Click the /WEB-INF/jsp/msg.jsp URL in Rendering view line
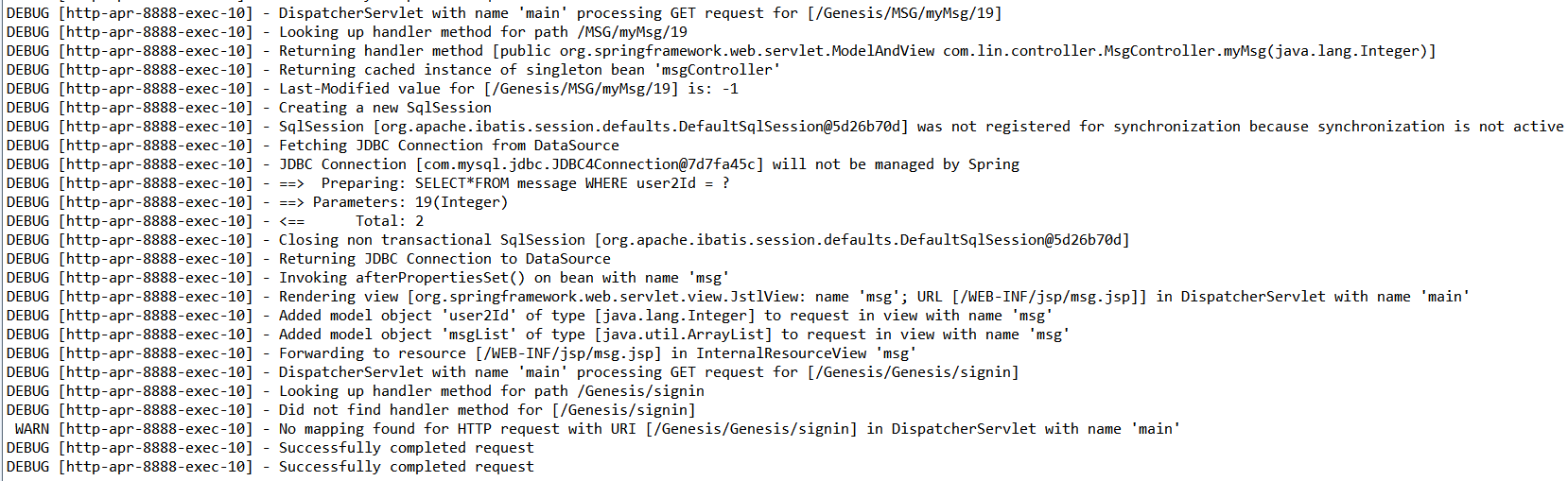Viewport: 1568px width, 481px height. coord(1049,297)
